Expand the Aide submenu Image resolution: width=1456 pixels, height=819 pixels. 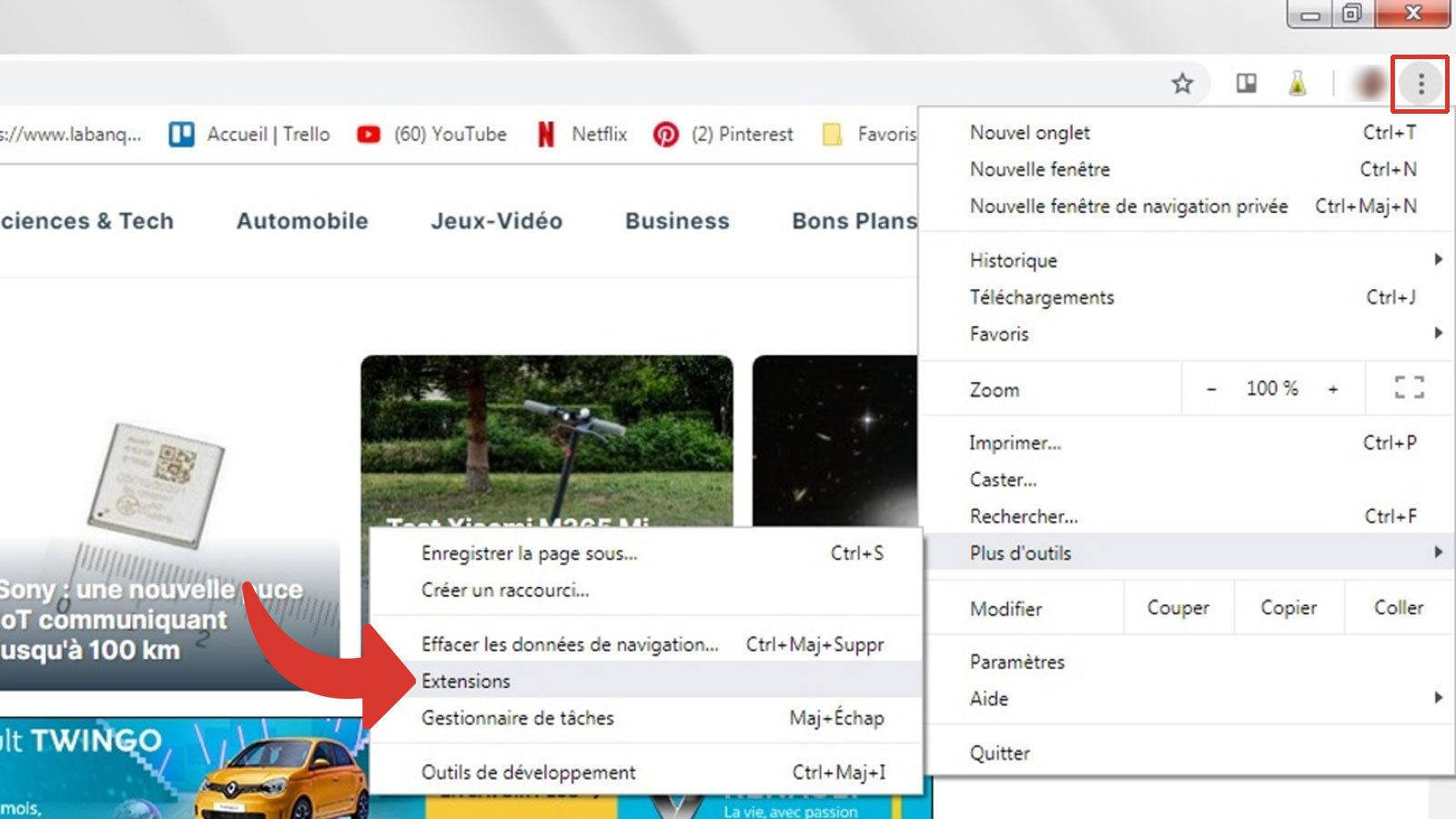click(x=988, y=699)
